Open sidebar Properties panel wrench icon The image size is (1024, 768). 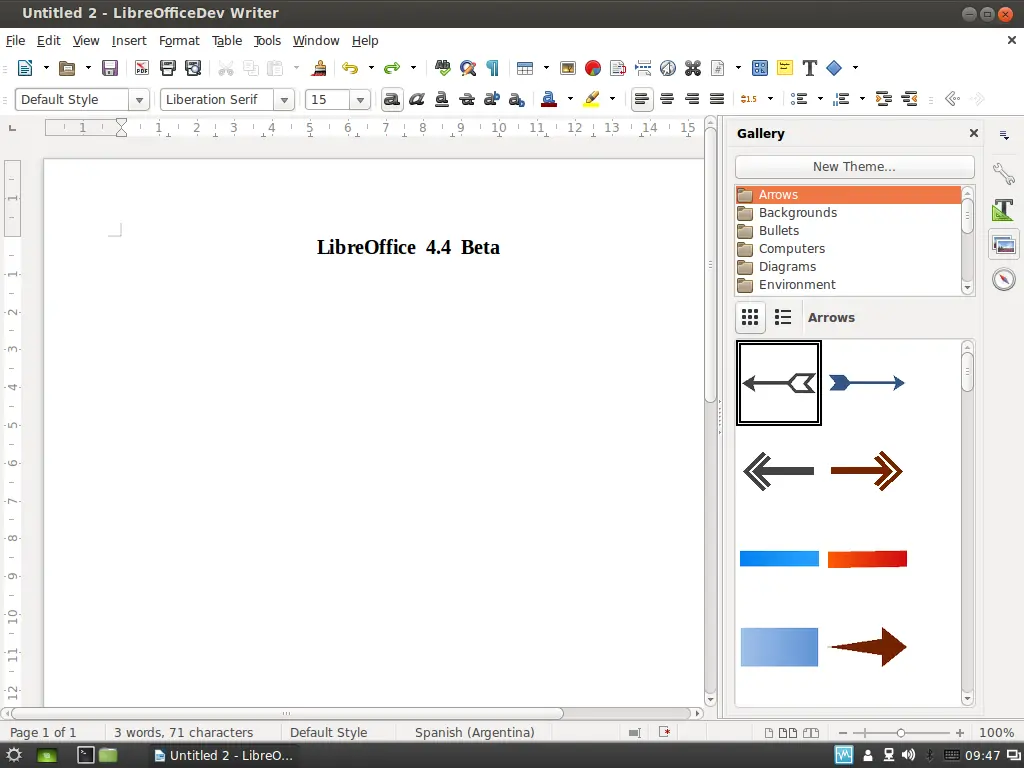1004,173
